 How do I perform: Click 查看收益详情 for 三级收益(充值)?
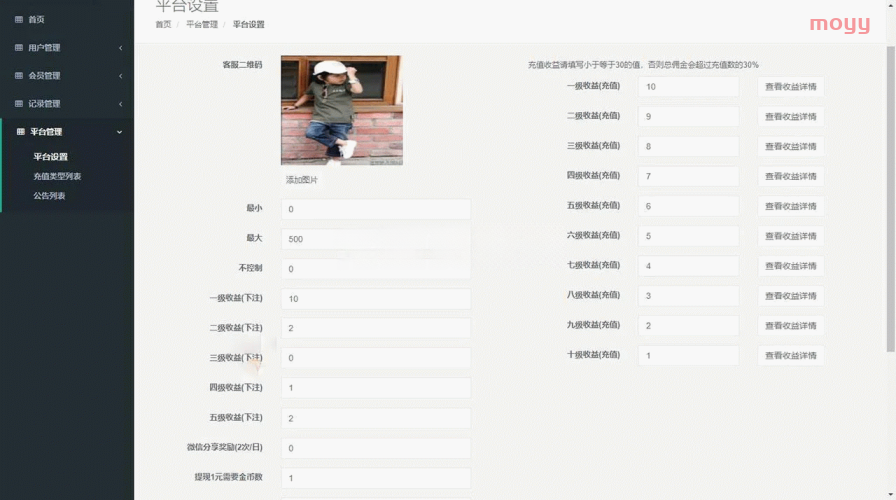click(x=791, y=146)
